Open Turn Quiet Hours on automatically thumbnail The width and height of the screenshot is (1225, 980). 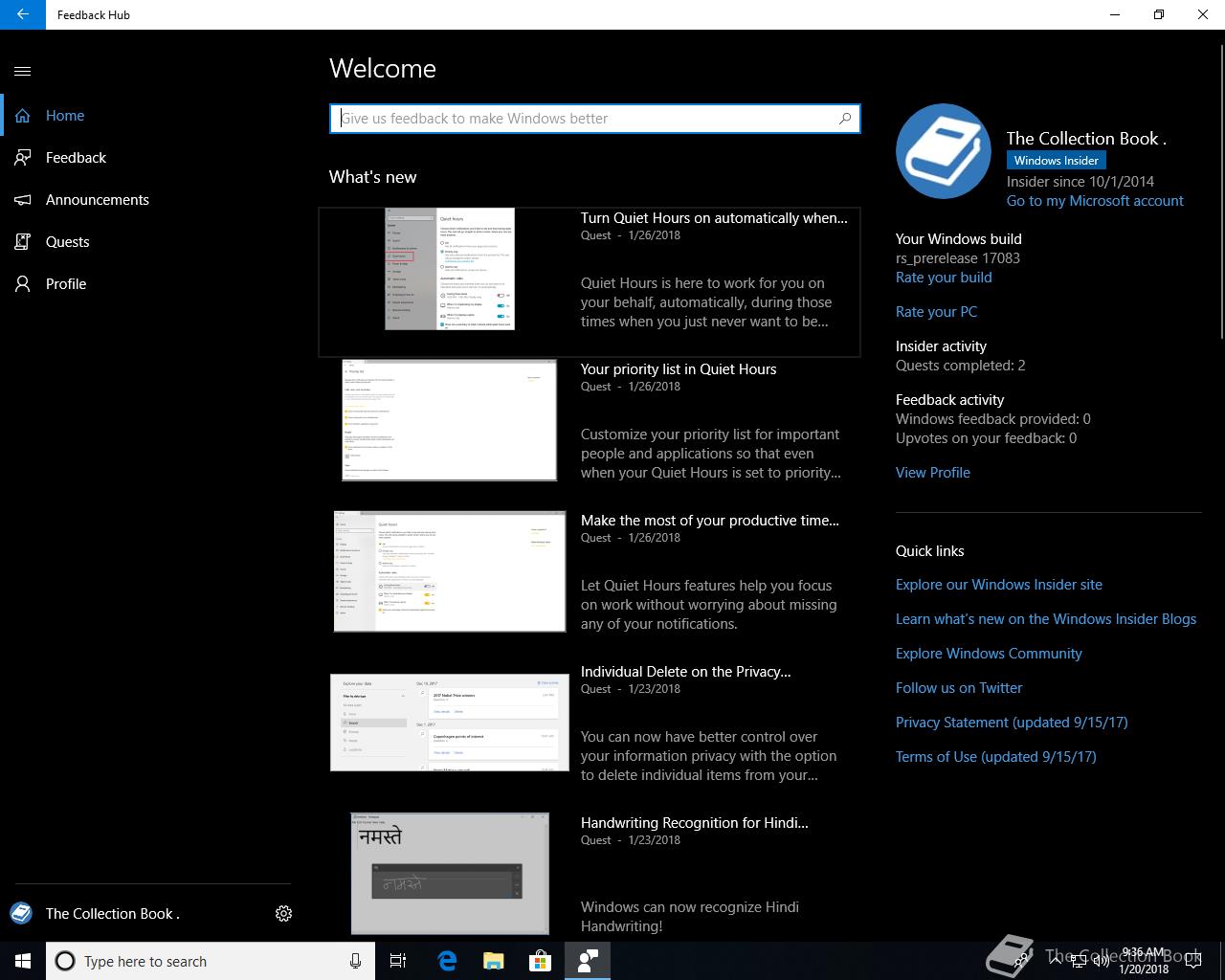[x=450, y=269]
